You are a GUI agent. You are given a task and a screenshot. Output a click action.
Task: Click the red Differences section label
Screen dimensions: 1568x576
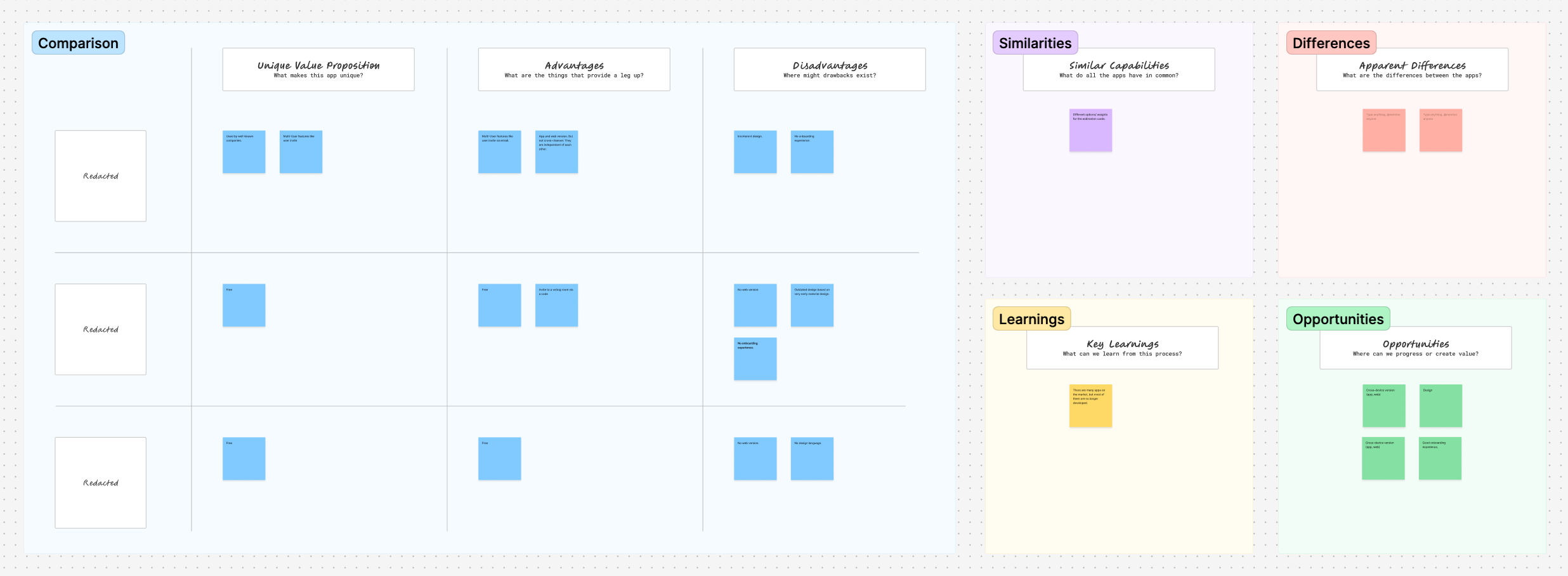(x=1331, y=43)
